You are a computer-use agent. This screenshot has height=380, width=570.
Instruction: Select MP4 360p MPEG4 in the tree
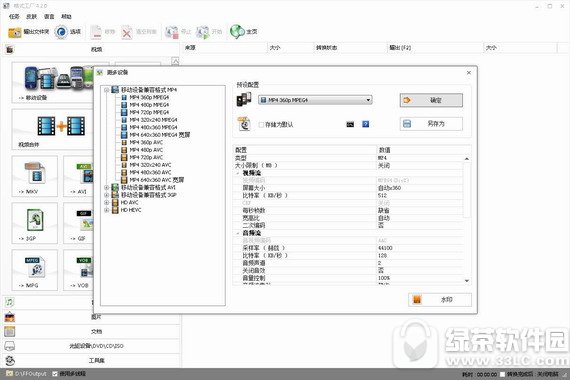coord(149,97)
